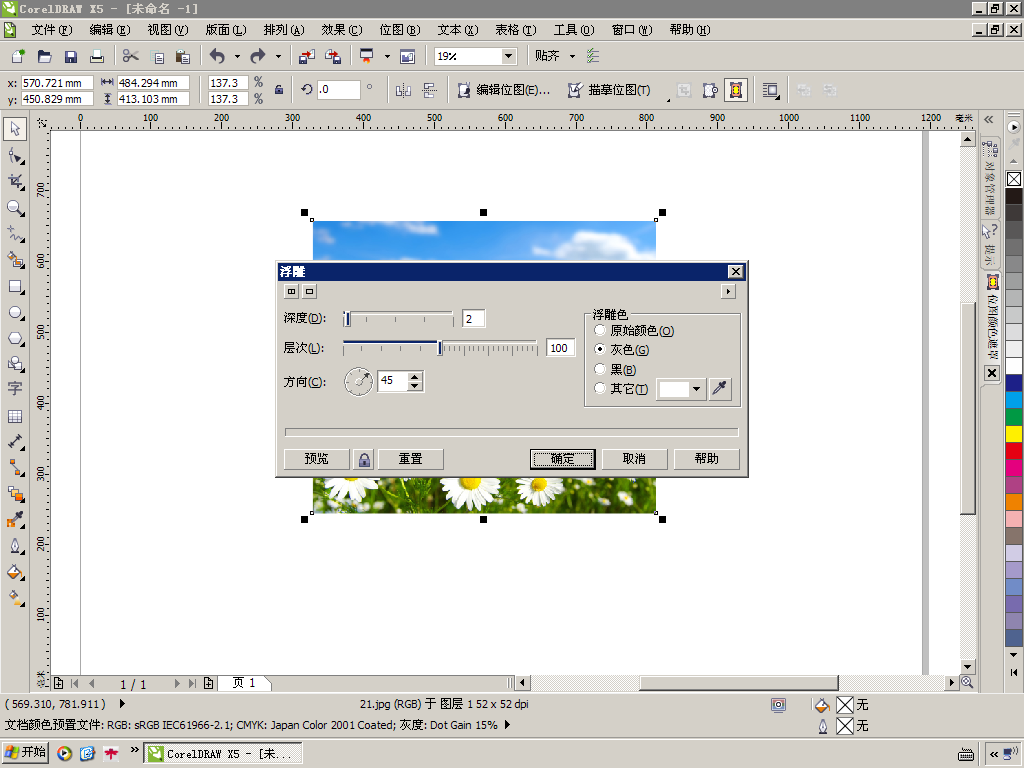Open the 效果 menu
Image resolution: width=1024 pixels, height=768 pixels.
click(342, 30)
